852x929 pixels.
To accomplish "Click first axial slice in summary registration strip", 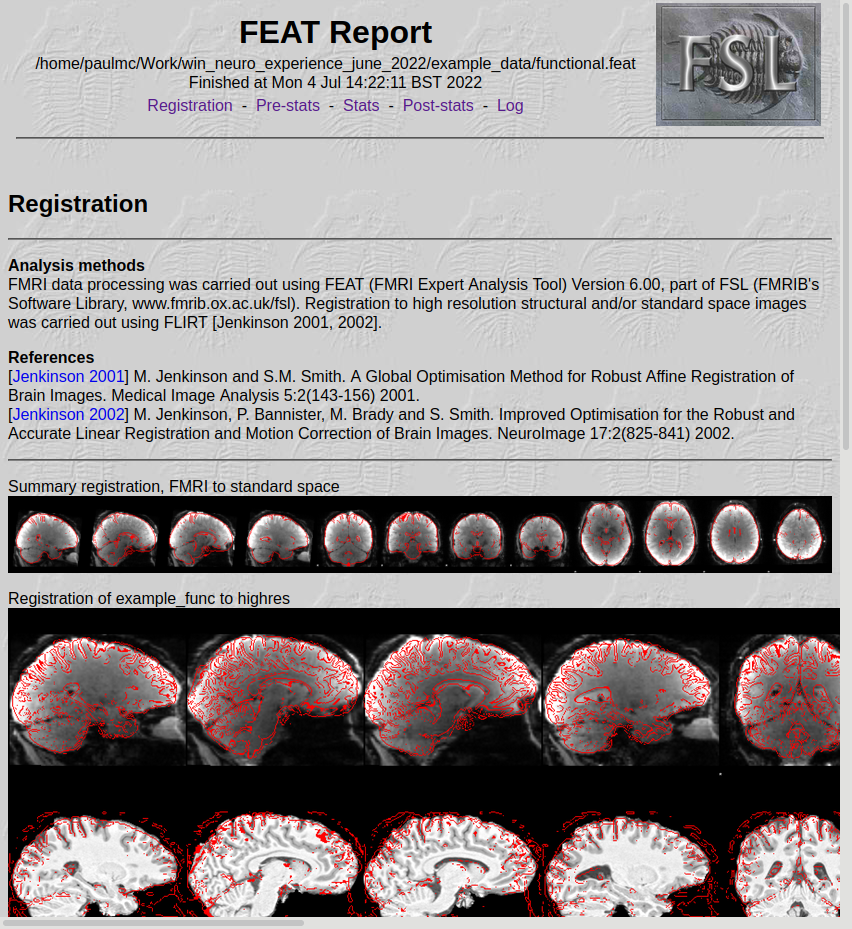I will (x=606, y=533).
